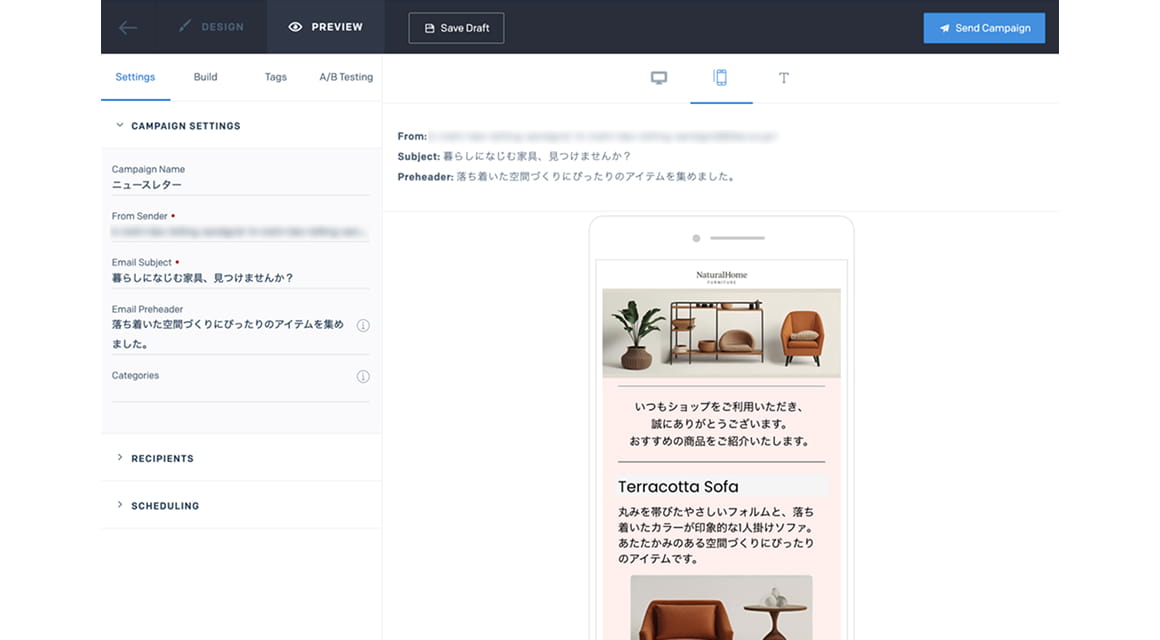Expand the Recipients section
The height and width of the screenshot is (640, 1160).
[x=162, y=458]
